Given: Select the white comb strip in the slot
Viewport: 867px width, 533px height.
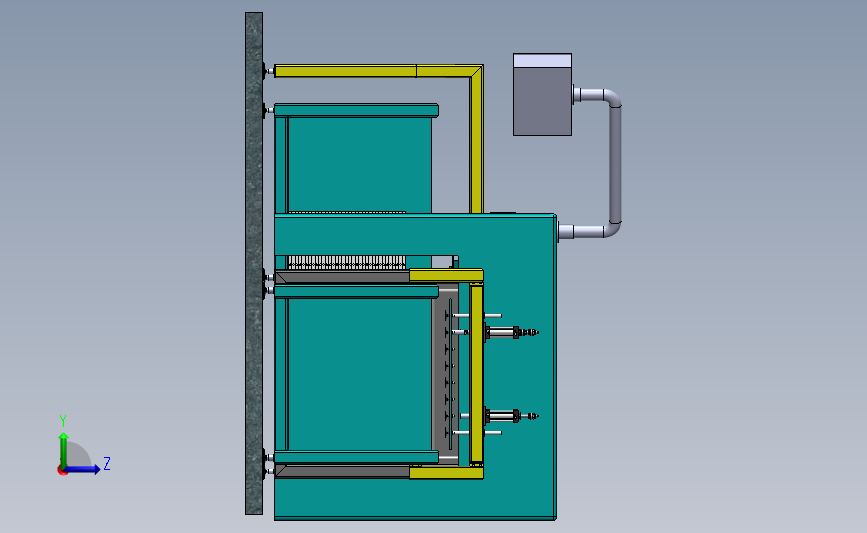Looking at the screenshot, I should point(347,262).
